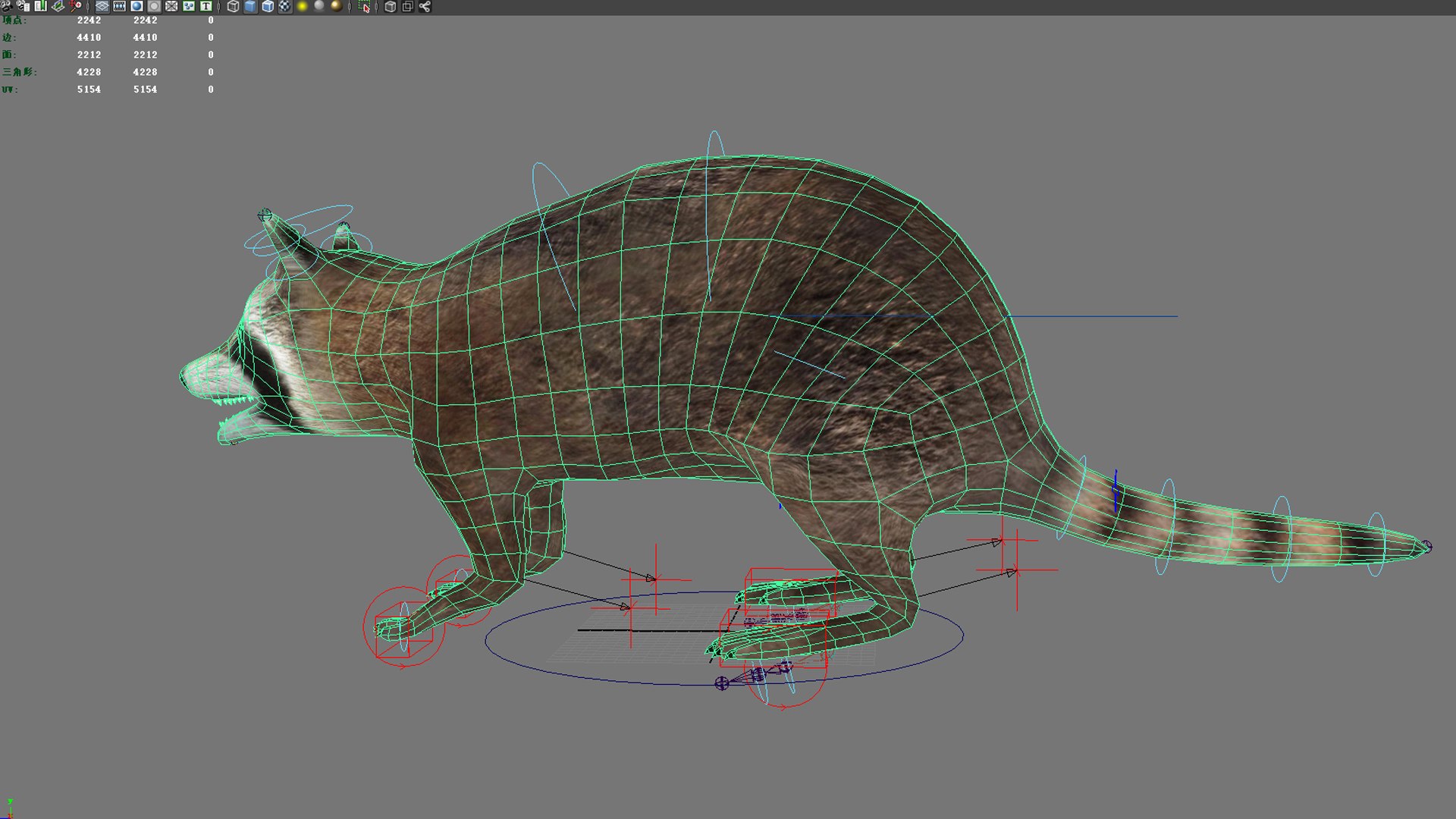Enable Use All Lights yellow sphere
This screenshot has width=1456, height=819.
pos(302,6)
